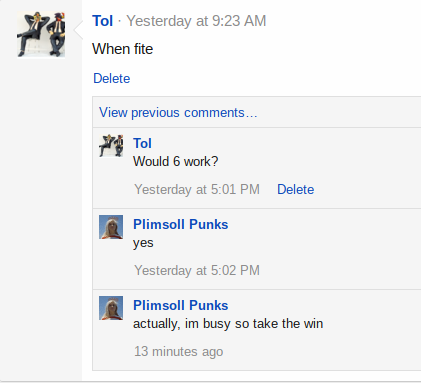The image size is (421, 383).
Task: Select the 'yes' comment text
Action: [143, 243]
